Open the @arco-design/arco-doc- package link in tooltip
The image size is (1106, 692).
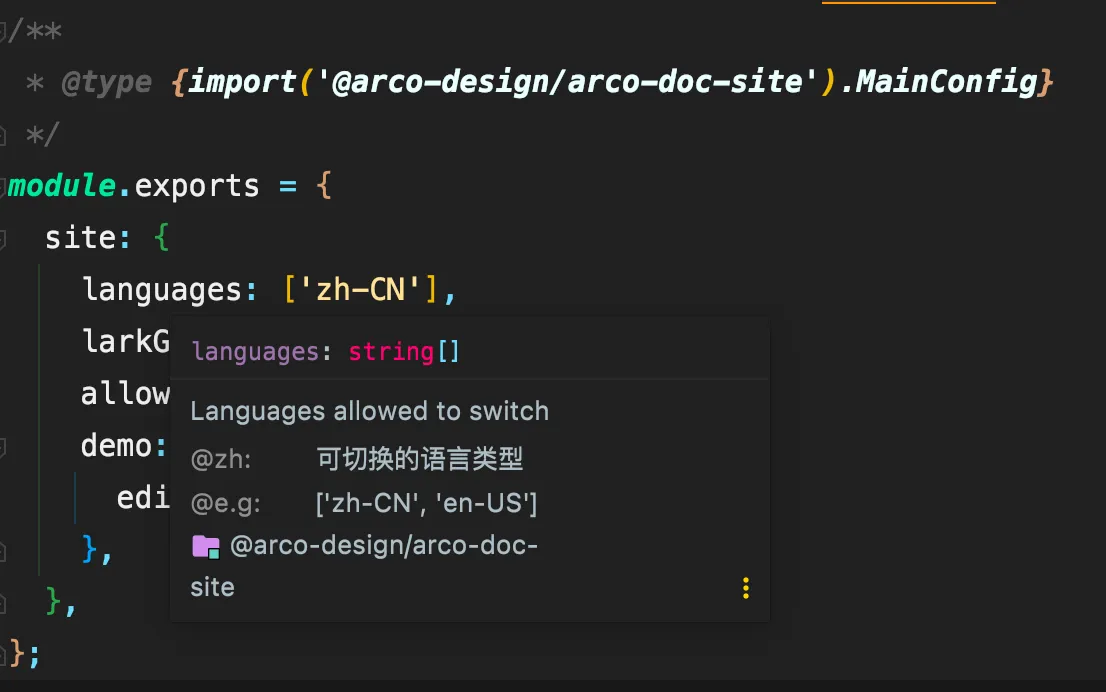(x=384, y=545)
